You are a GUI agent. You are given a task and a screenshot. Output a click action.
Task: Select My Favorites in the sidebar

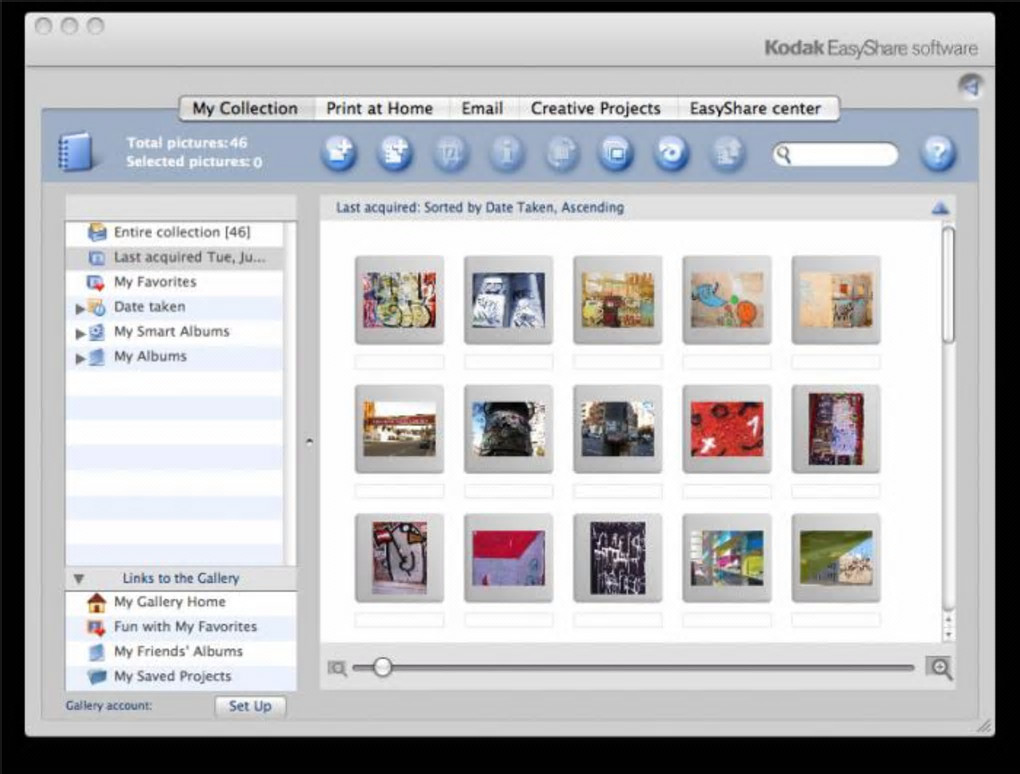(x=174, y=282)
